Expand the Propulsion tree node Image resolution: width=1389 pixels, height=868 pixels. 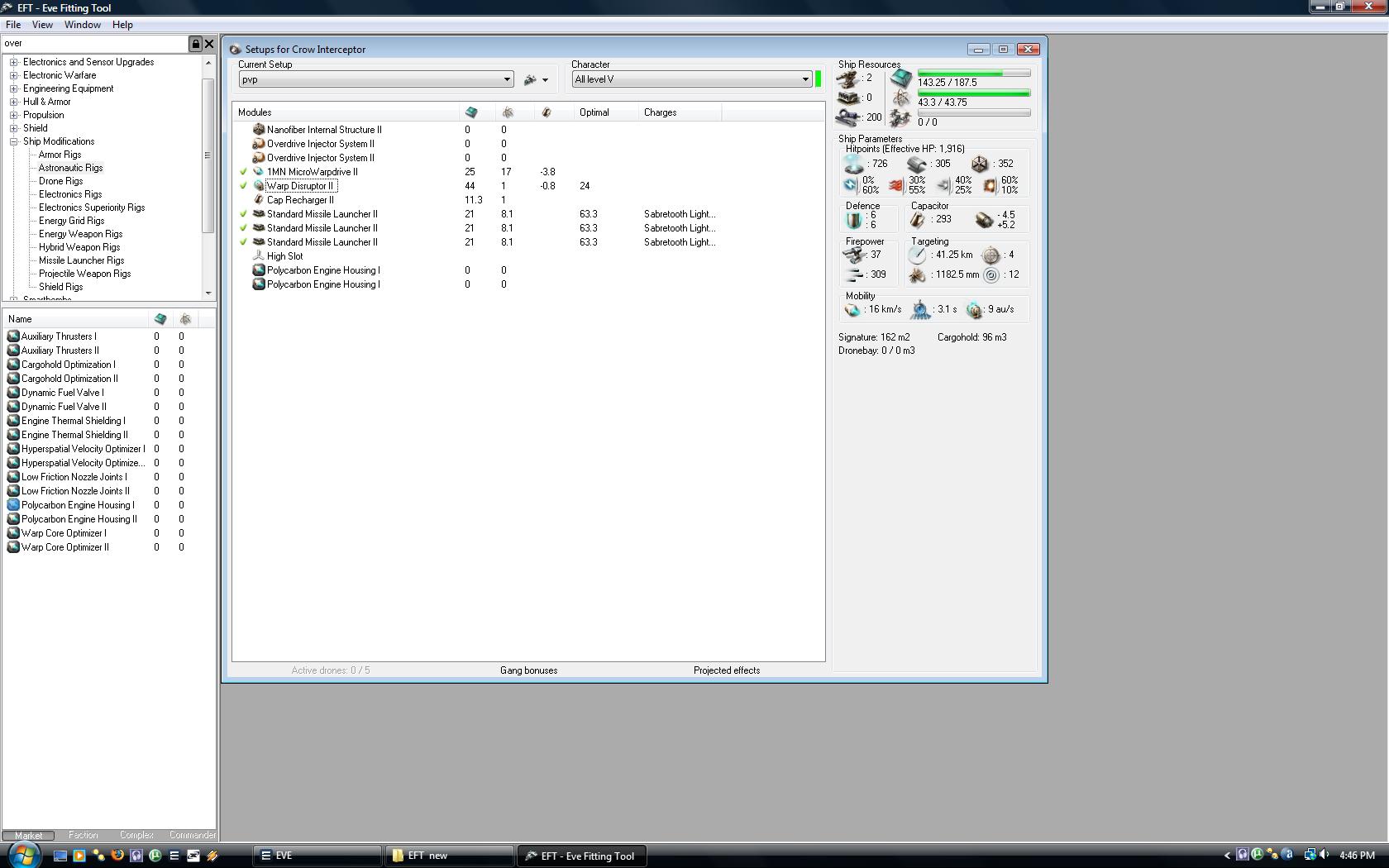pos(14,115)
